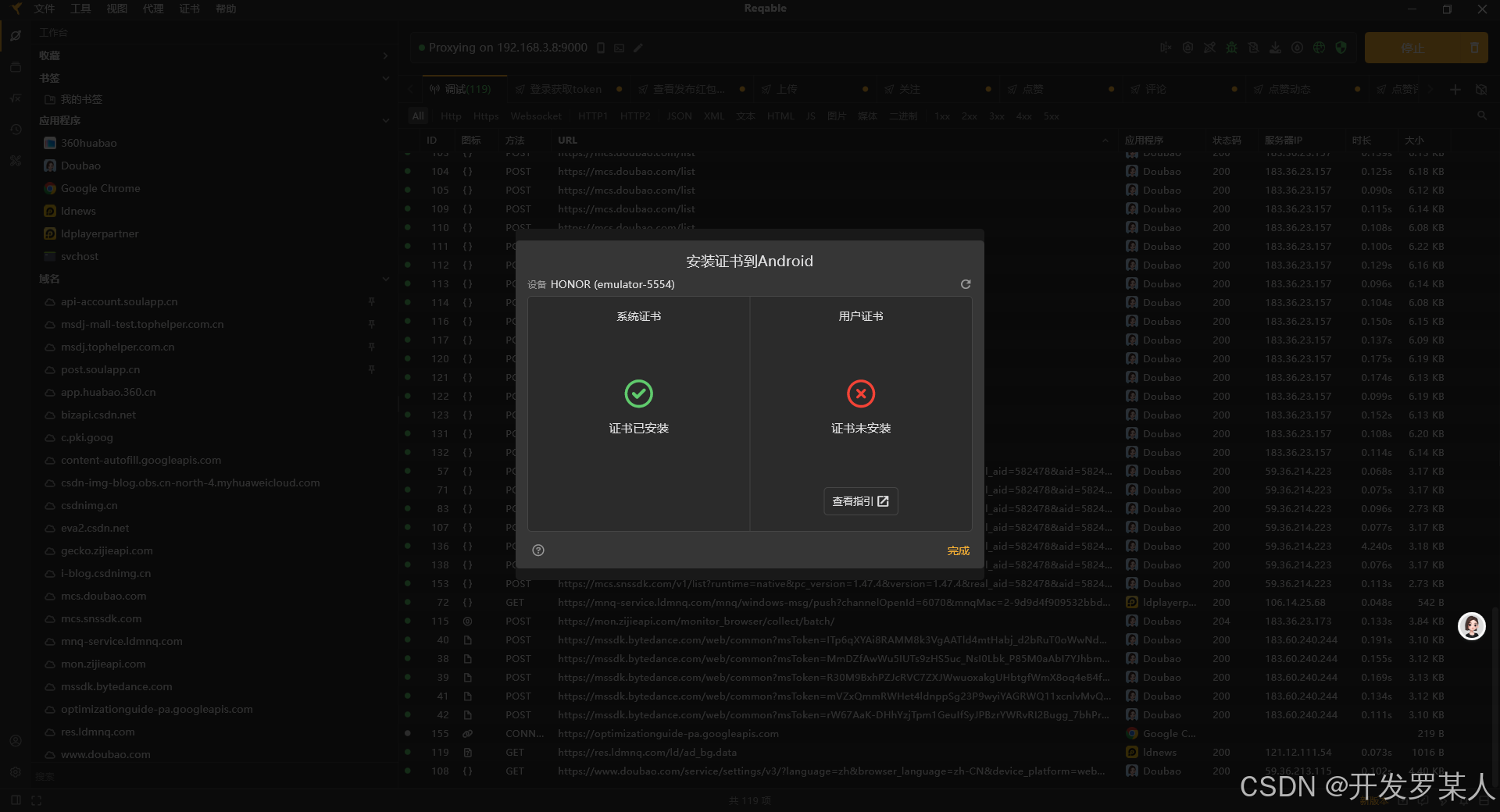Clear captured traffic with trash icon
The width and height of the screenshot is (1500, 812).
click(x=1474, y=48)
